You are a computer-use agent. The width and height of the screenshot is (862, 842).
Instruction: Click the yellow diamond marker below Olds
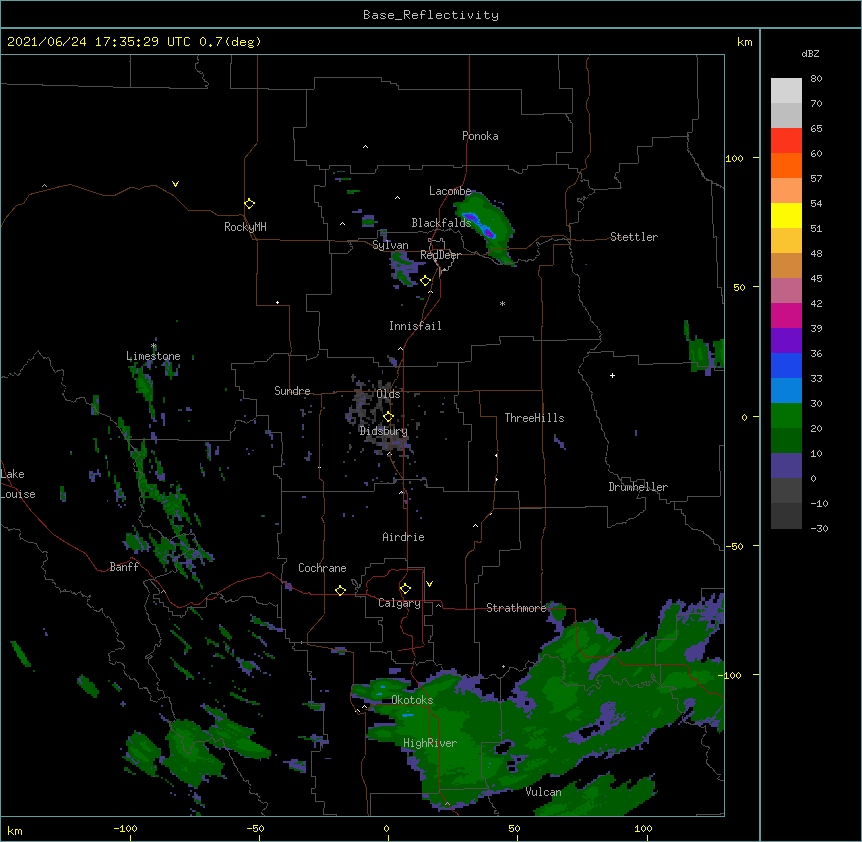coord(388,416)
